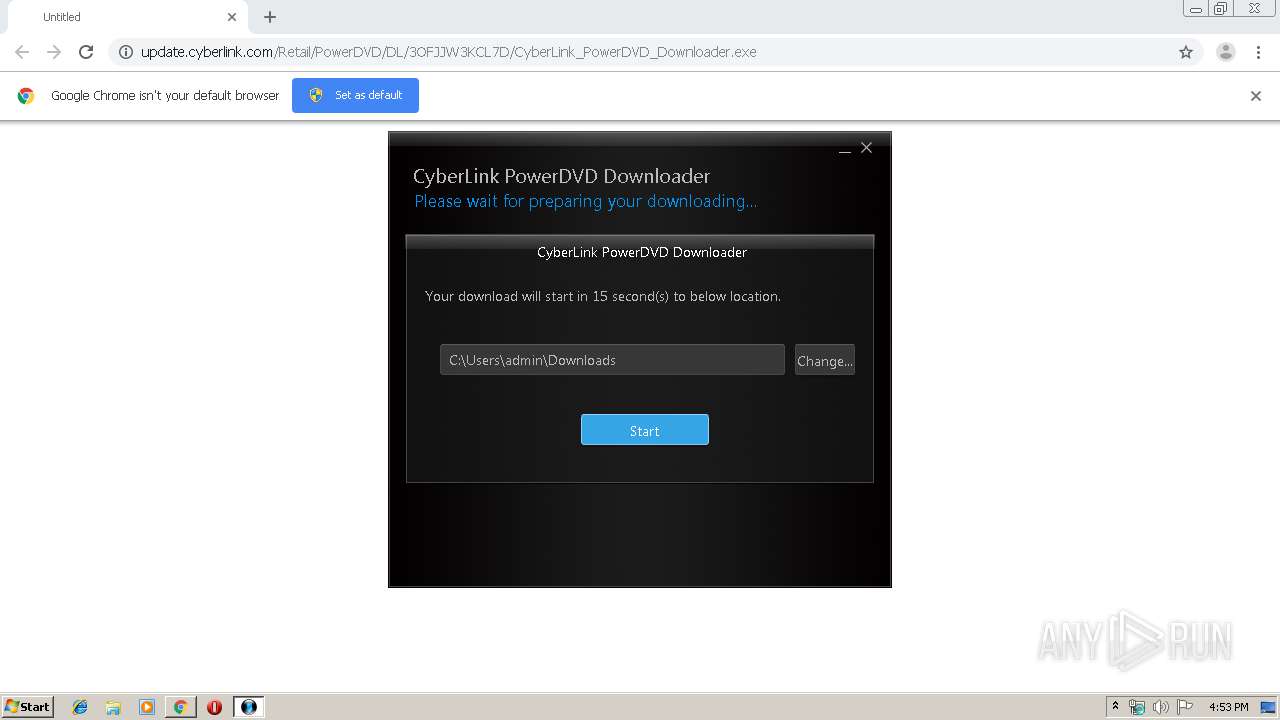Click the Start download button
This screenshot has height=720, width=1280.
click(644, 430)
